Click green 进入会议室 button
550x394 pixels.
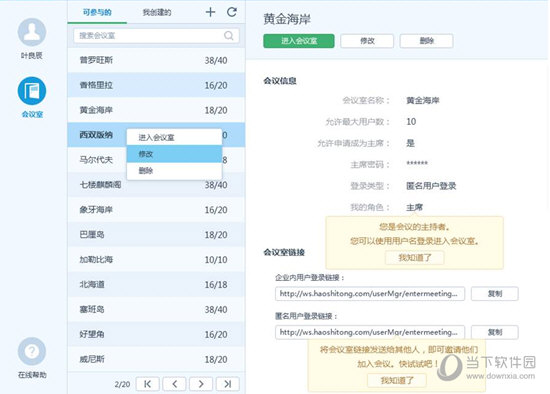click(299, 41)
